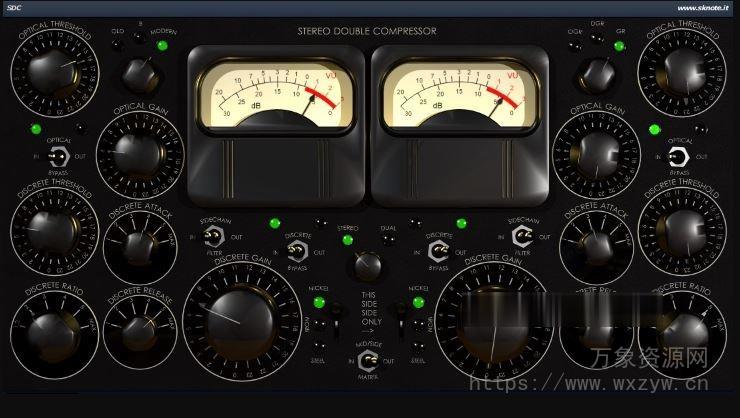Click left optical OUT dark LED
Viewport: 740px width, 418px height.
(80, 128)
